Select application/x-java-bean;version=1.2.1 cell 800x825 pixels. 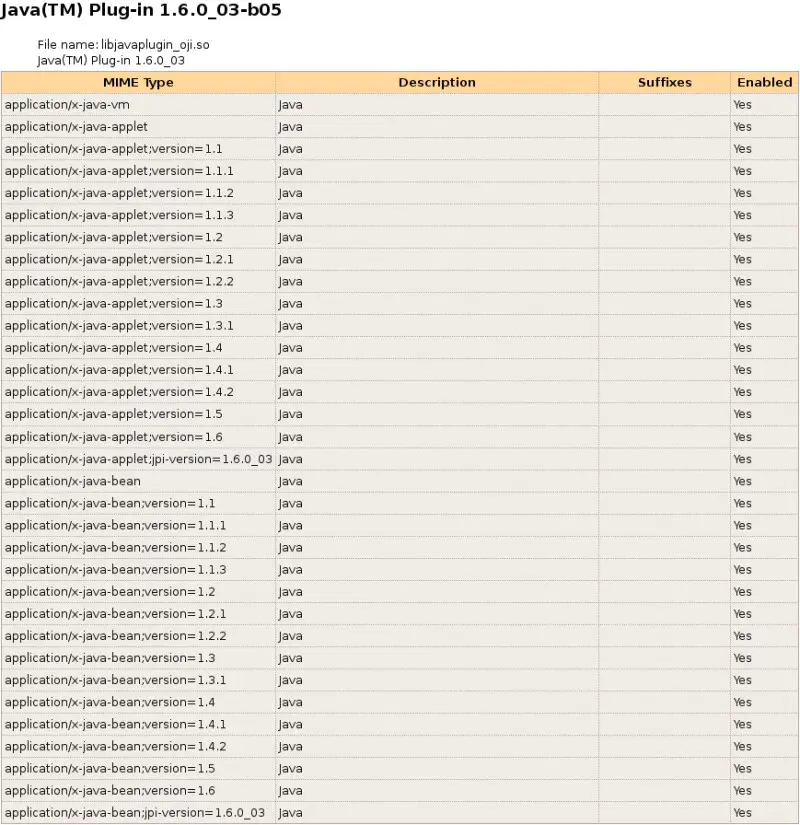(138, 613)
